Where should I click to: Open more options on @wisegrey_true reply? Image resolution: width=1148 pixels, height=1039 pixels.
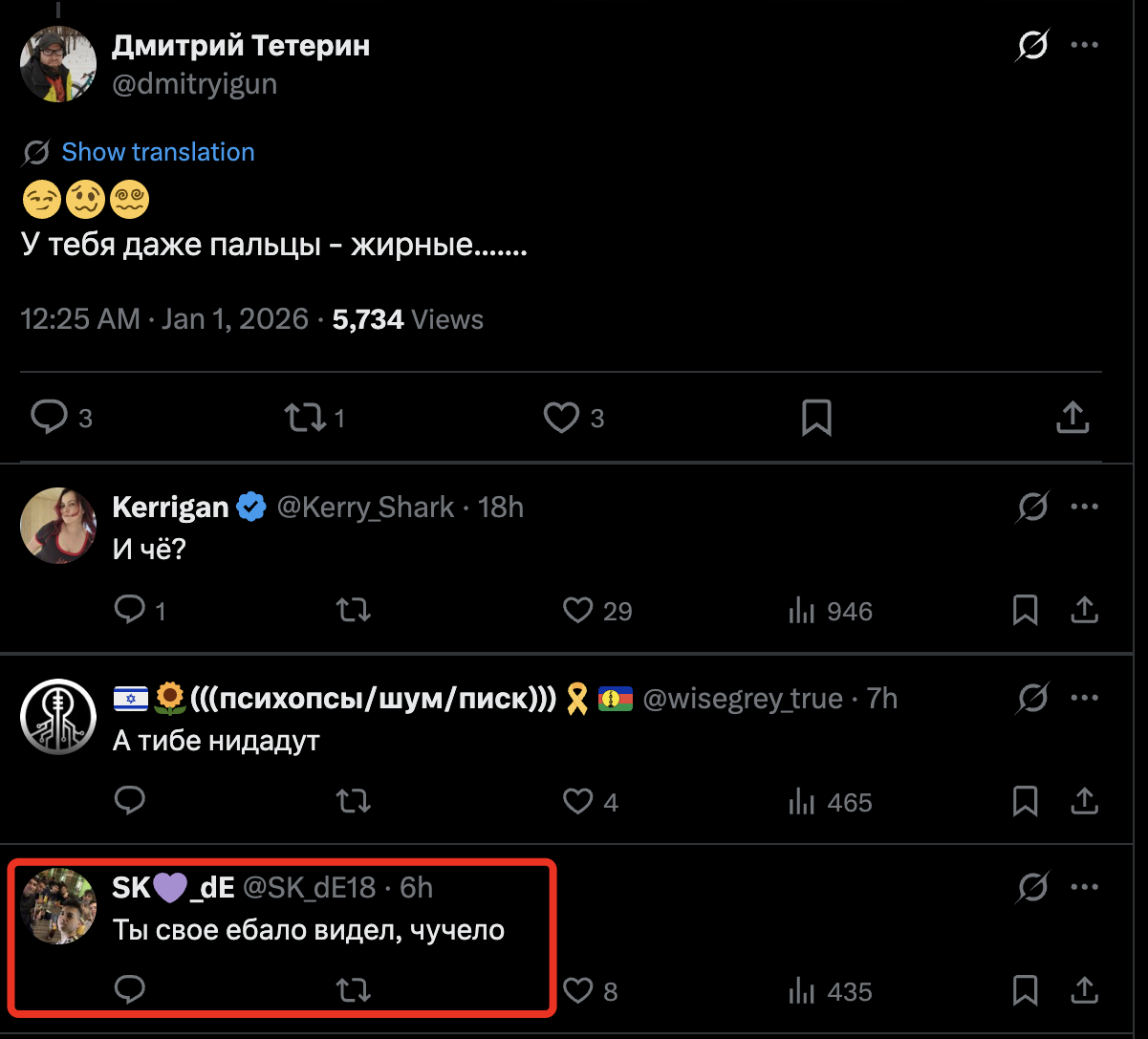1085,698
